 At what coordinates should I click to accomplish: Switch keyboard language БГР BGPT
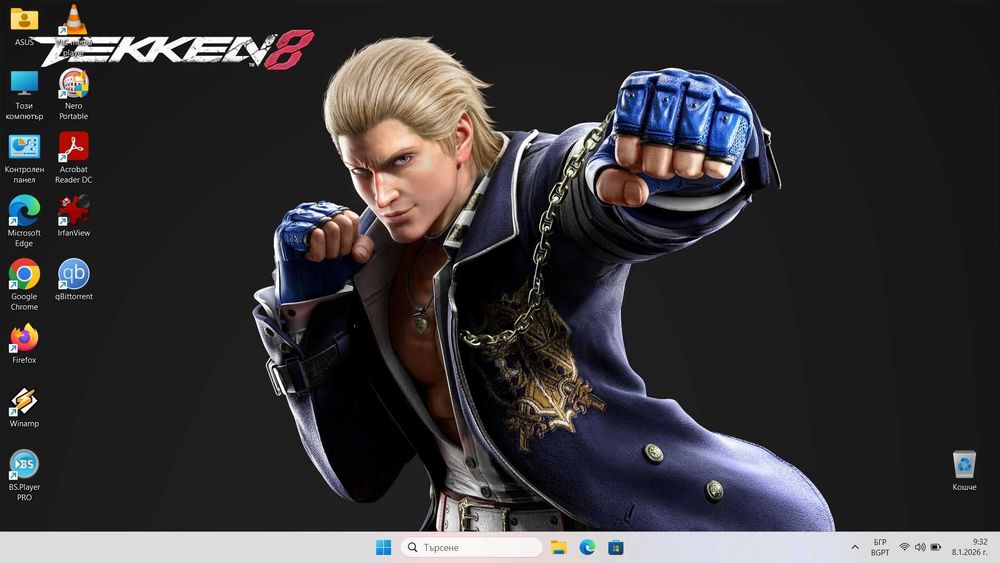(880, 547)
